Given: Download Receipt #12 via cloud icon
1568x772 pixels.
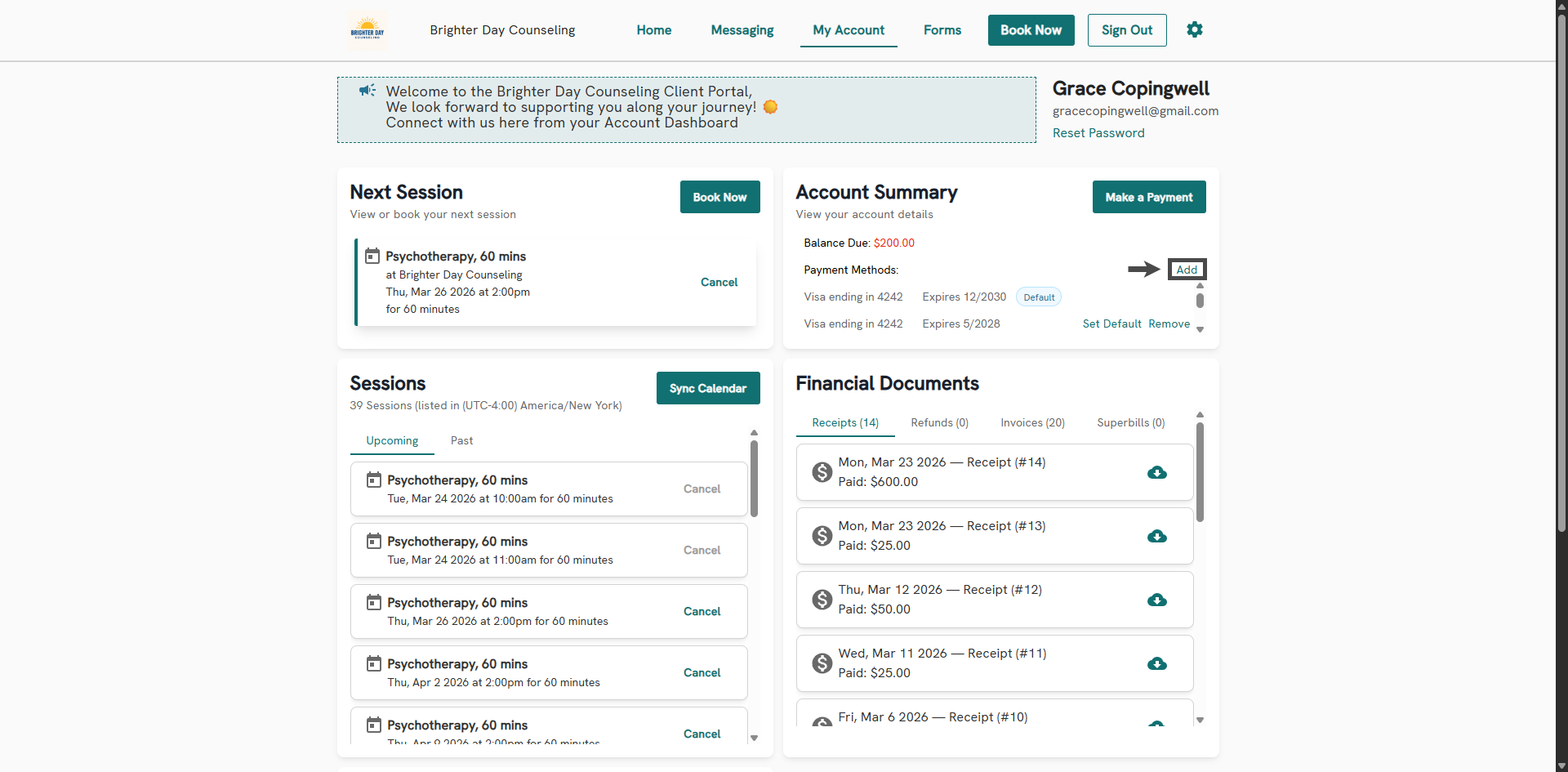Looking at the screenshot, I should click(x=1156, y=600).
